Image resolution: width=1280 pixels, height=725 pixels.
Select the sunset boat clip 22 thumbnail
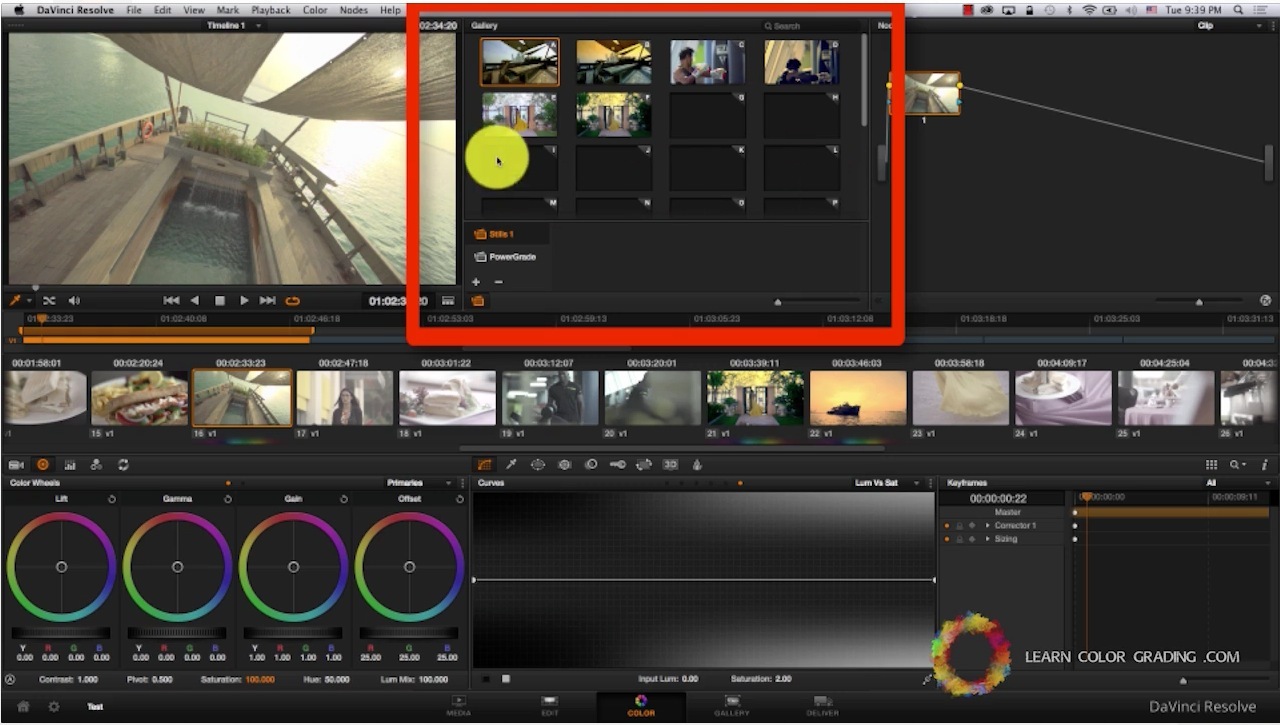[857, 398]
